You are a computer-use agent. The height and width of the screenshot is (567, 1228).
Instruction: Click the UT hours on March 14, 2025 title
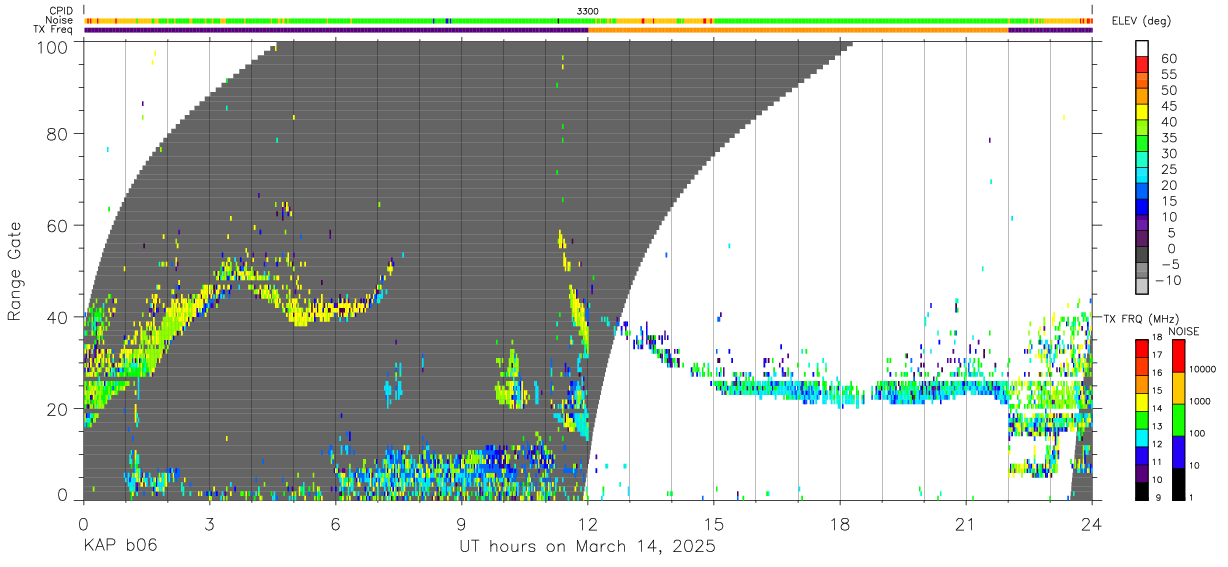click(x=588, y=548)
